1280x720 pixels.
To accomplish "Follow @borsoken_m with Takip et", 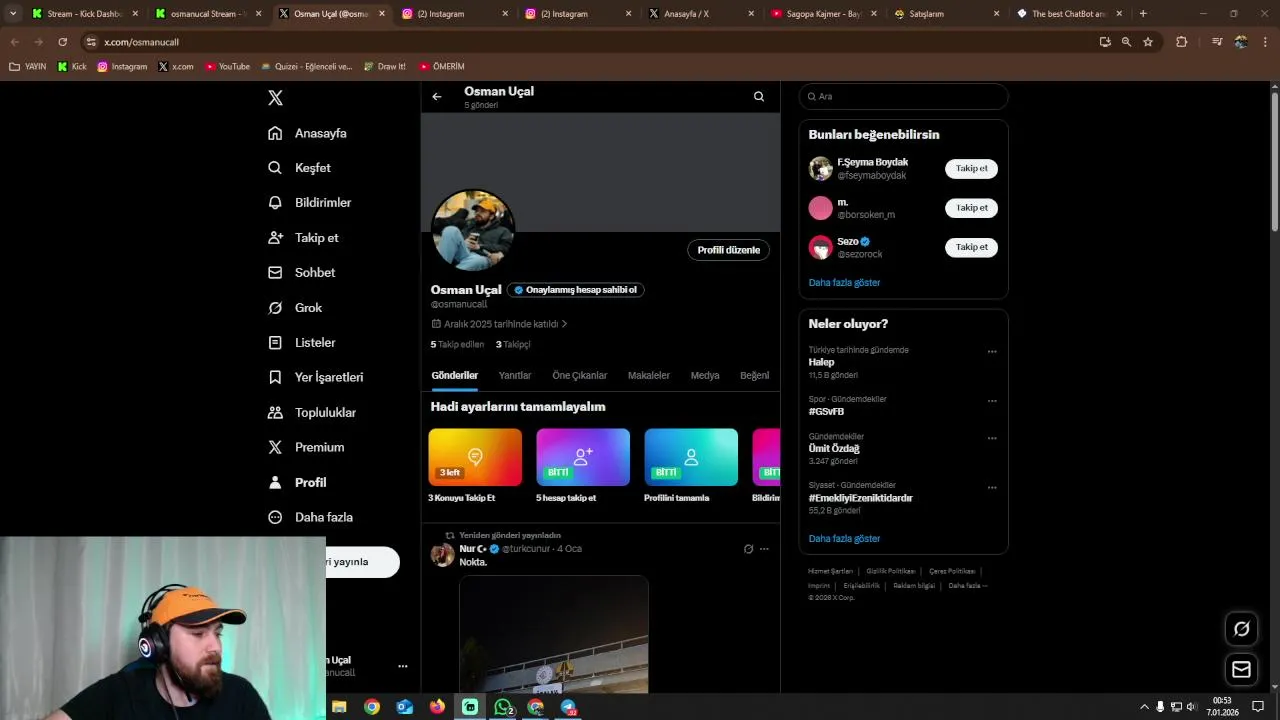I will pos(971,208).
